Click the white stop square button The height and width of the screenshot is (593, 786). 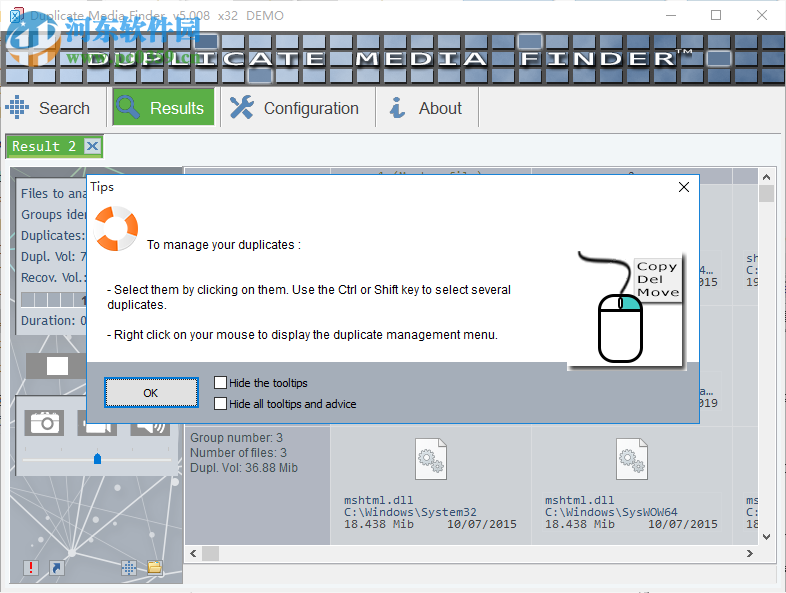(57, 366)
